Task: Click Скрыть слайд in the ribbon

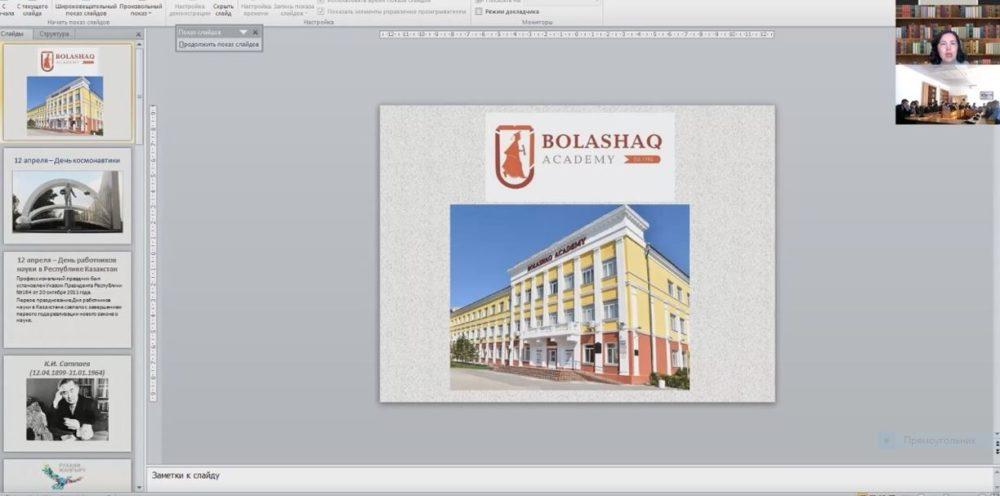Action: point(223,9)
